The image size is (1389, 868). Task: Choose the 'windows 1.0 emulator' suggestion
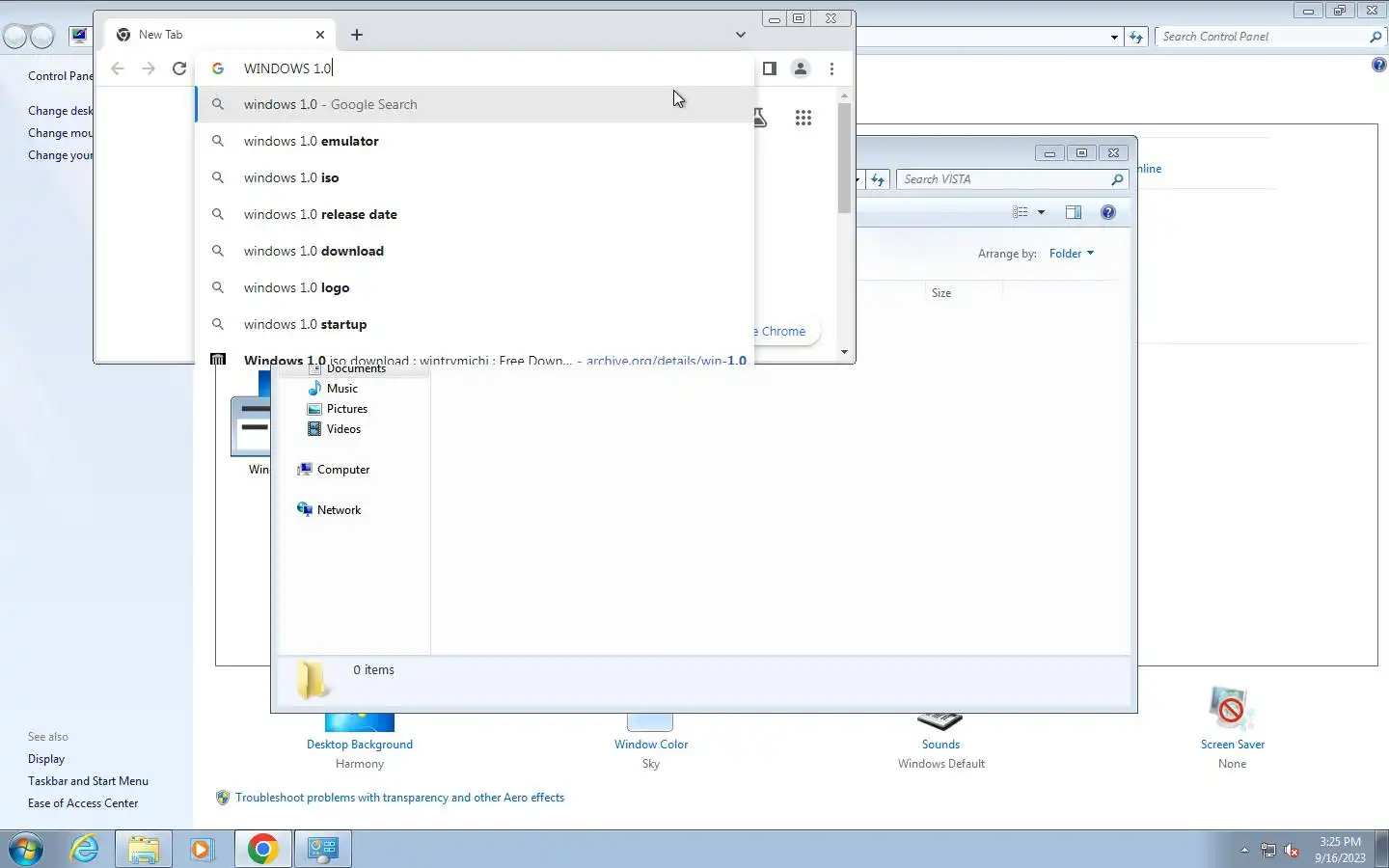coord(475,141)
